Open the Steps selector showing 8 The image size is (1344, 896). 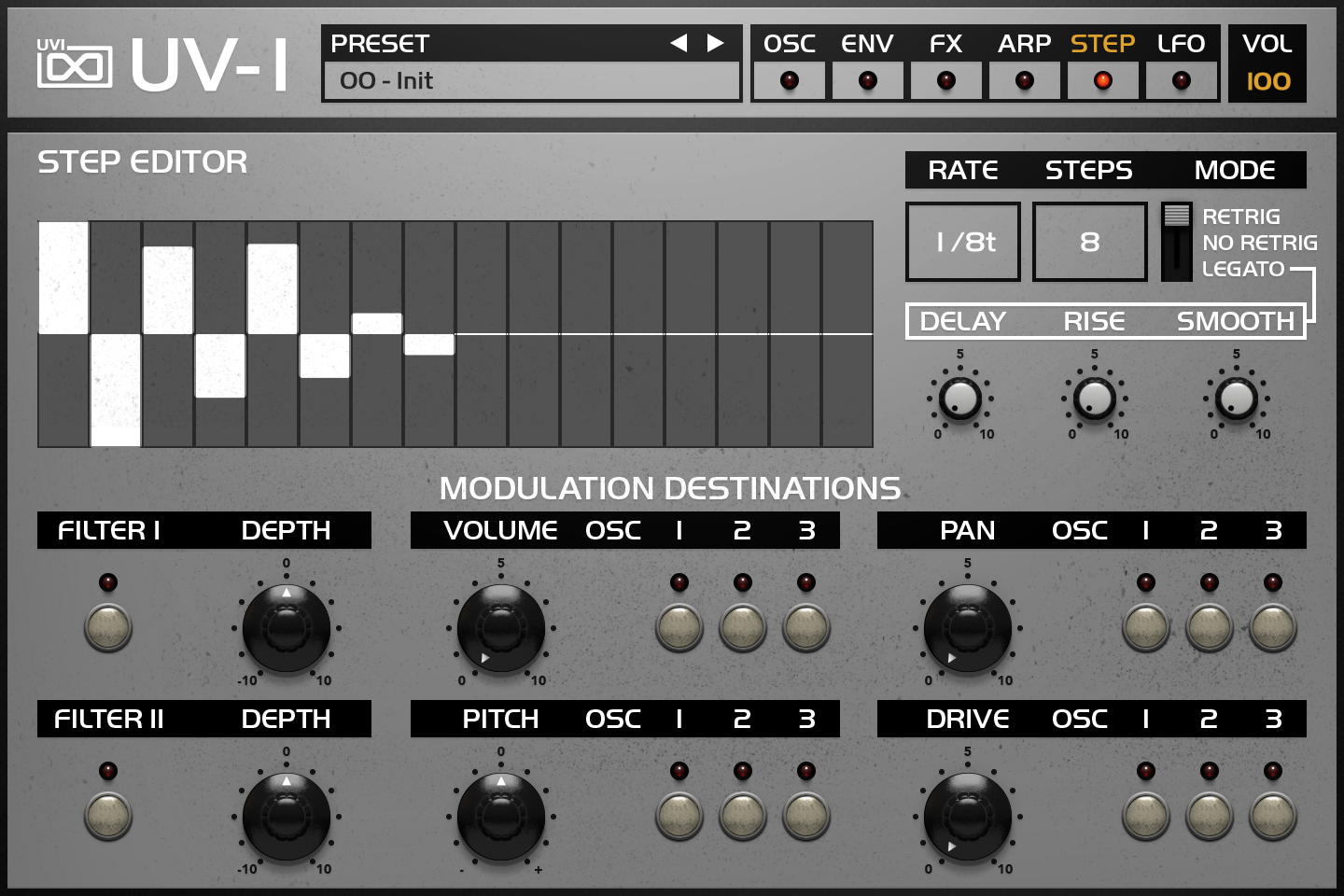(x=1090, y=242)
